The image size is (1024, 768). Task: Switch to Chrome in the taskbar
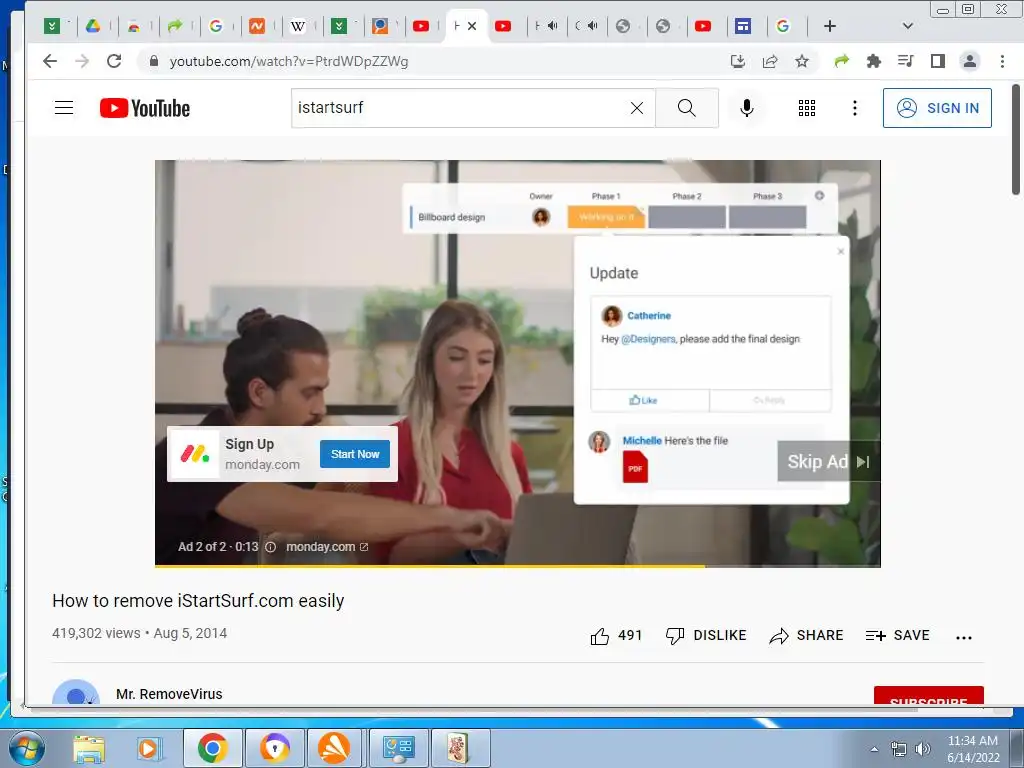click(x=212, y=748)
